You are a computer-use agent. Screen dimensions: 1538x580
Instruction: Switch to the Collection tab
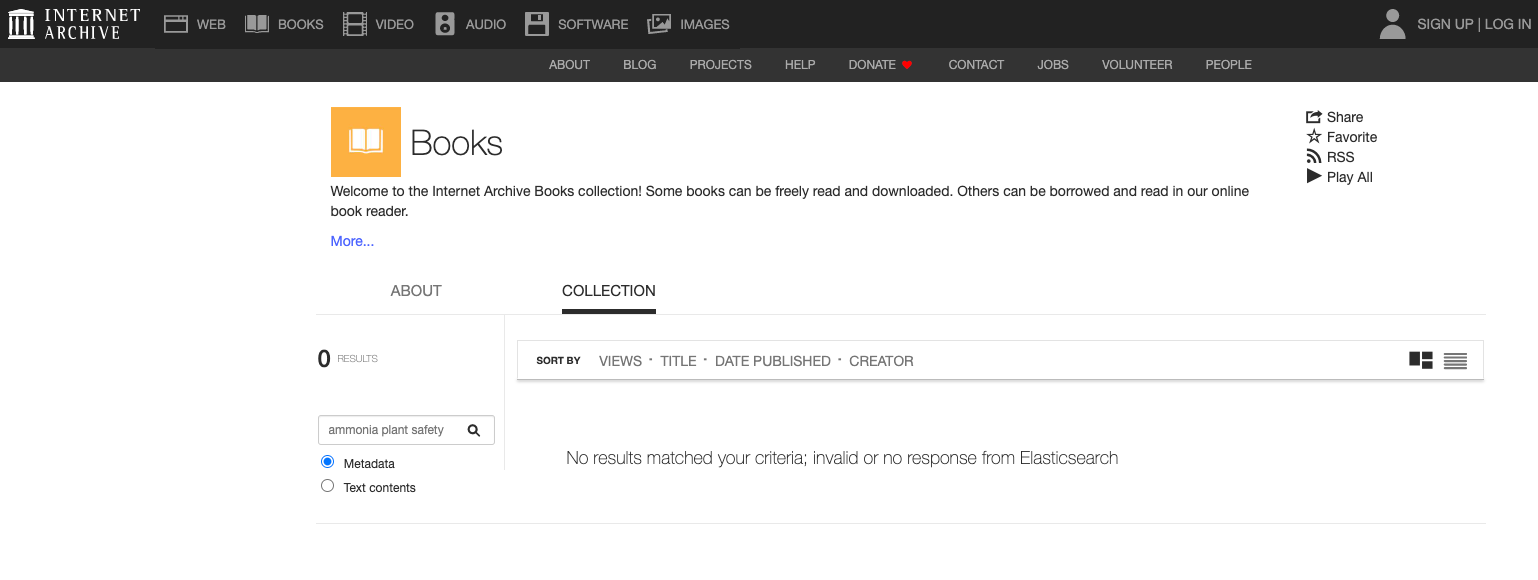609,291
